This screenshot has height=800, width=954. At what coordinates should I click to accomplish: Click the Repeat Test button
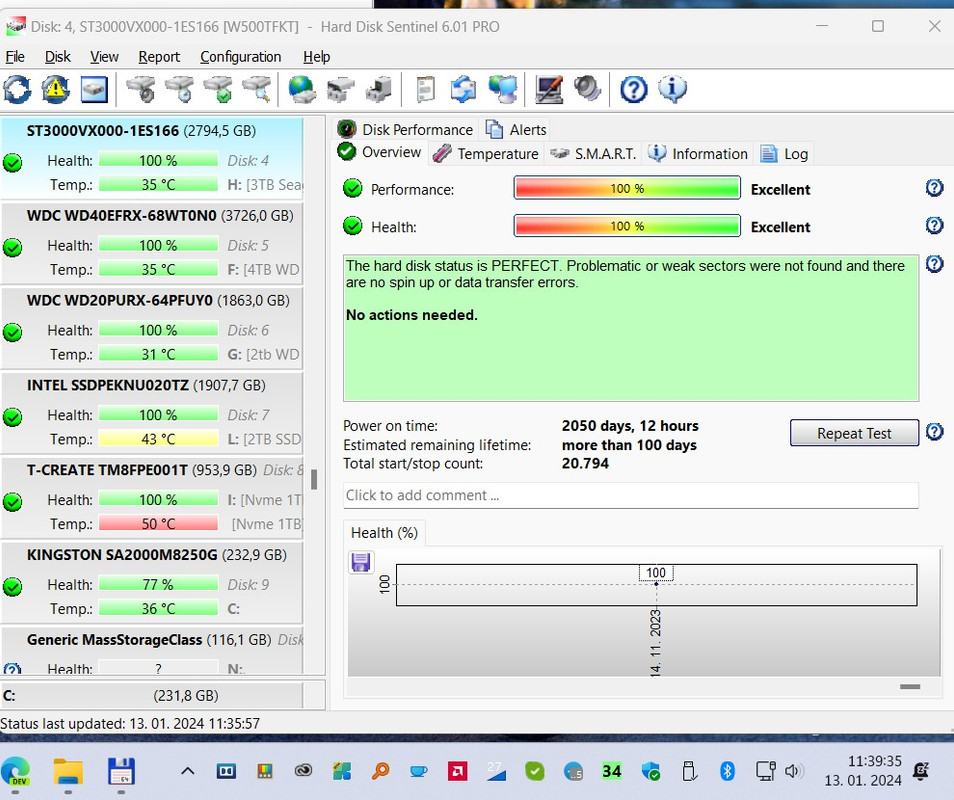click(x=854, y=433)
